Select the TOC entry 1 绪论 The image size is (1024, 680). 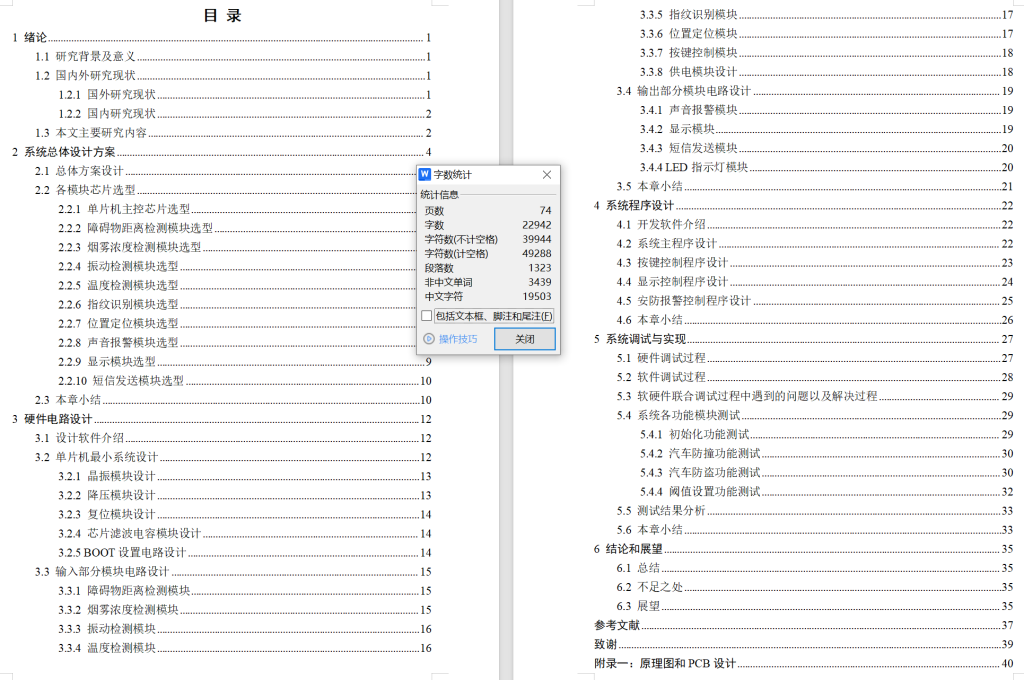[27, 38]
